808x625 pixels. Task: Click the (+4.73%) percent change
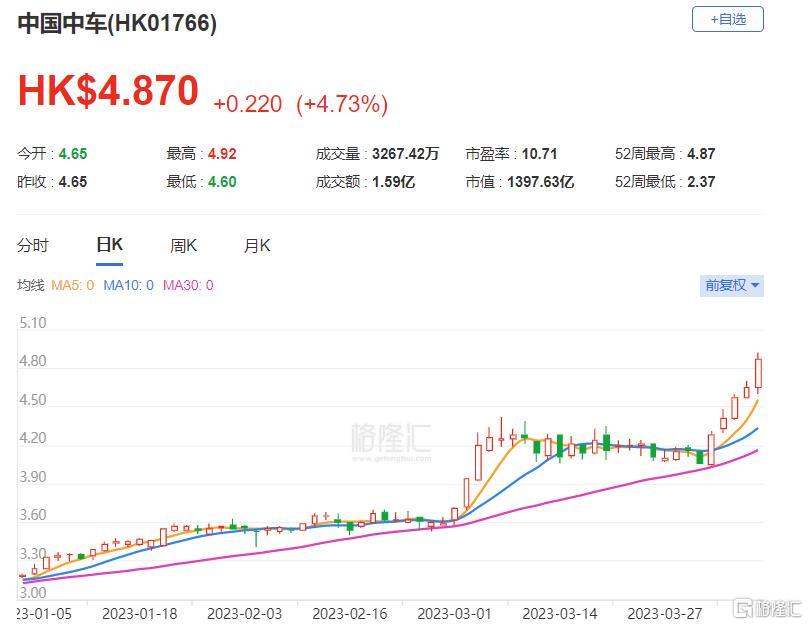[x=342, y=104]
